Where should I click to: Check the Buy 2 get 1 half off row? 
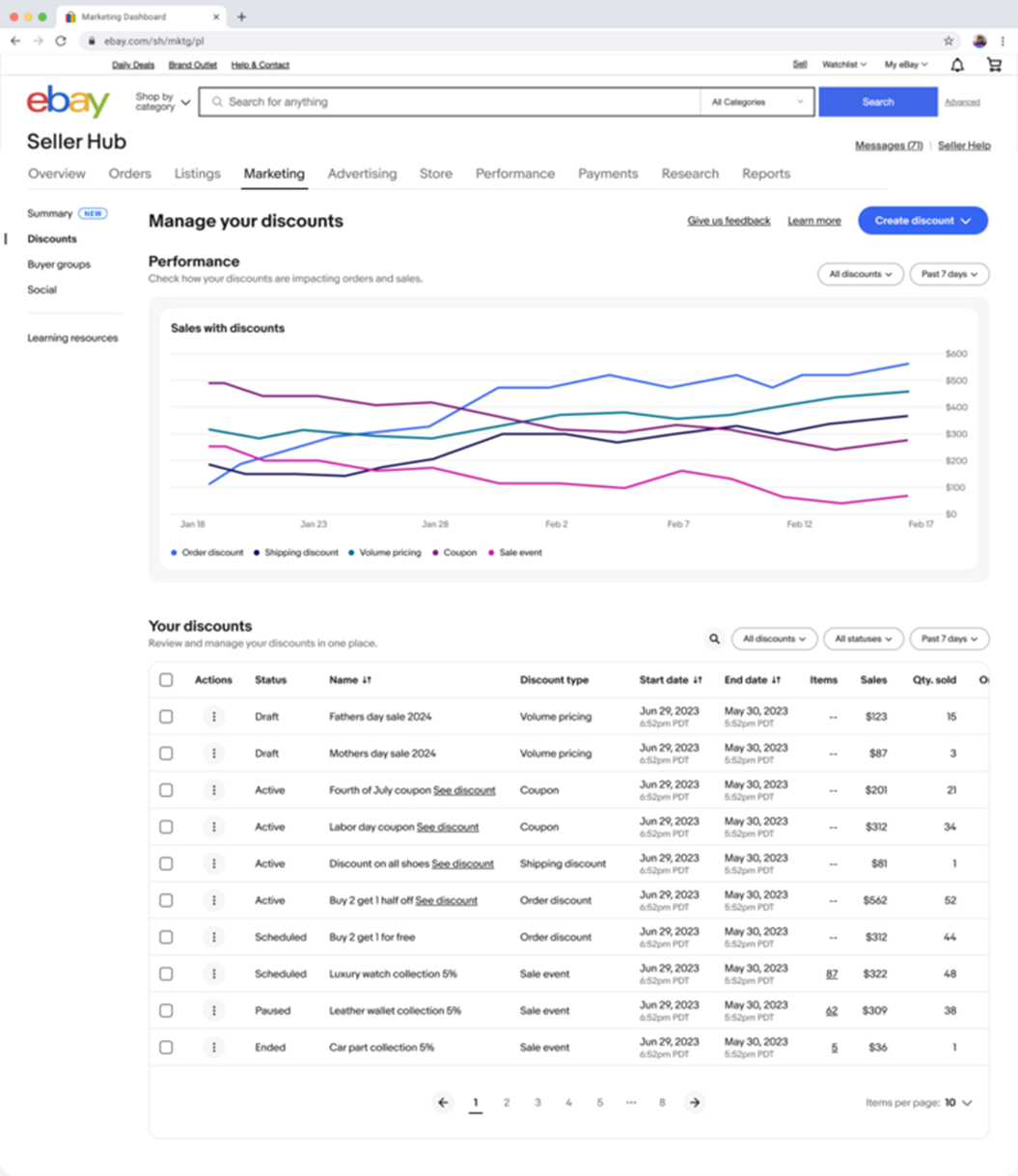[166, 900]
